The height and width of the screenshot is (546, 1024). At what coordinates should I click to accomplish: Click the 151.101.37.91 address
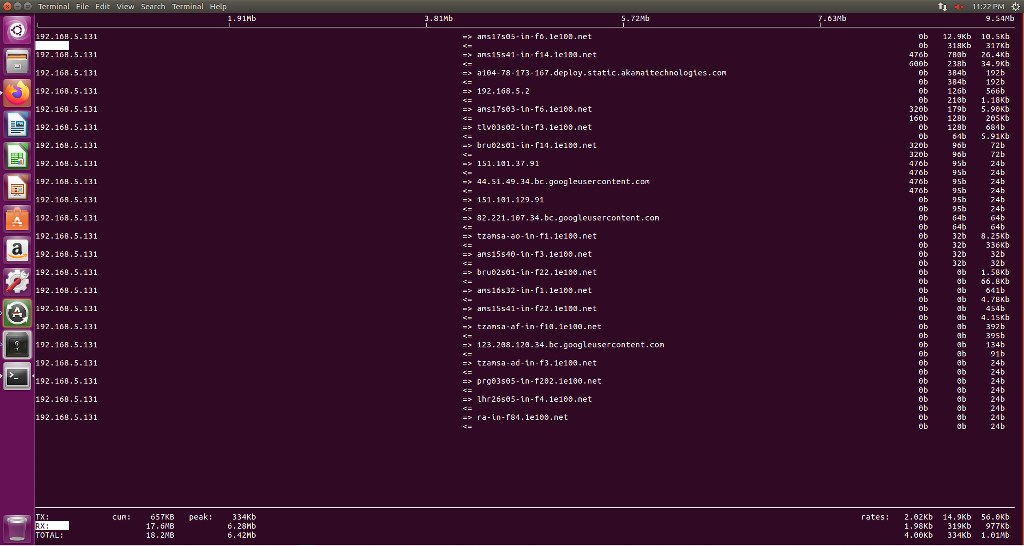click(x=508, y=164)
